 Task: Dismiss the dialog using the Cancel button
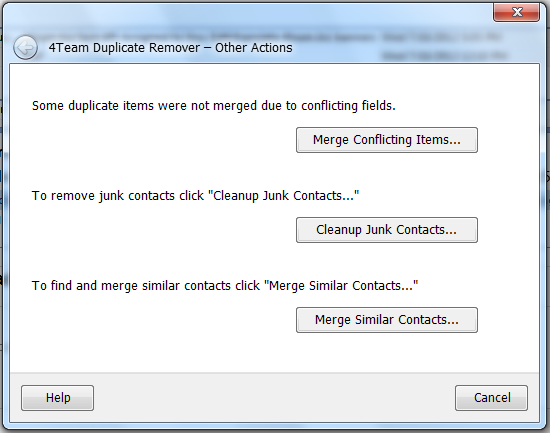[x=491, y=398]
